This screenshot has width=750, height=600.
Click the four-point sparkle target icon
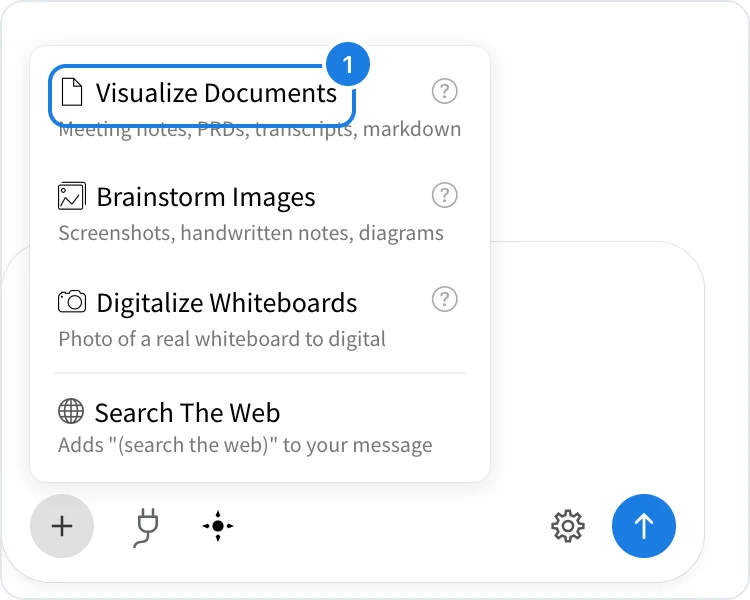[218, 526]
